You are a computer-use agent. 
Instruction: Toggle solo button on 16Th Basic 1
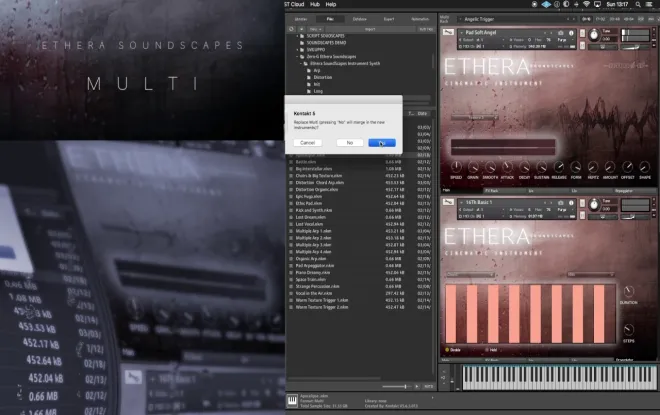pyautogui.click(x=583, y=203)
